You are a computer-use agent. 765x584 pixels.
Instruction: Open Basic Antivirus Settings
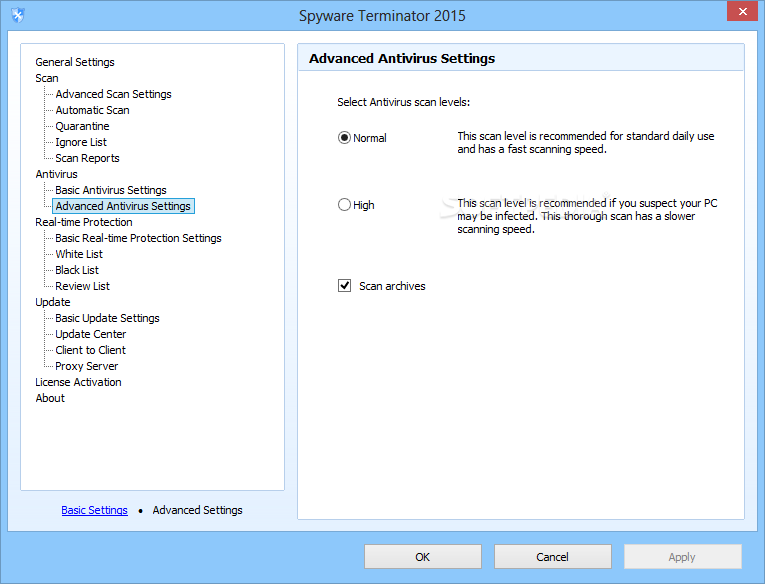(x=111, y=190)
